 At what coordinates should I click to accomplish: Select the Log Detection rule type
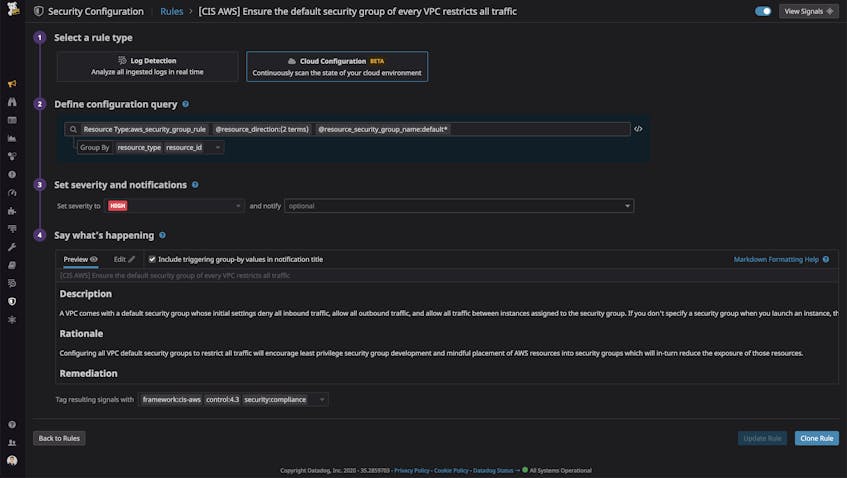click(x=147, y=66)
